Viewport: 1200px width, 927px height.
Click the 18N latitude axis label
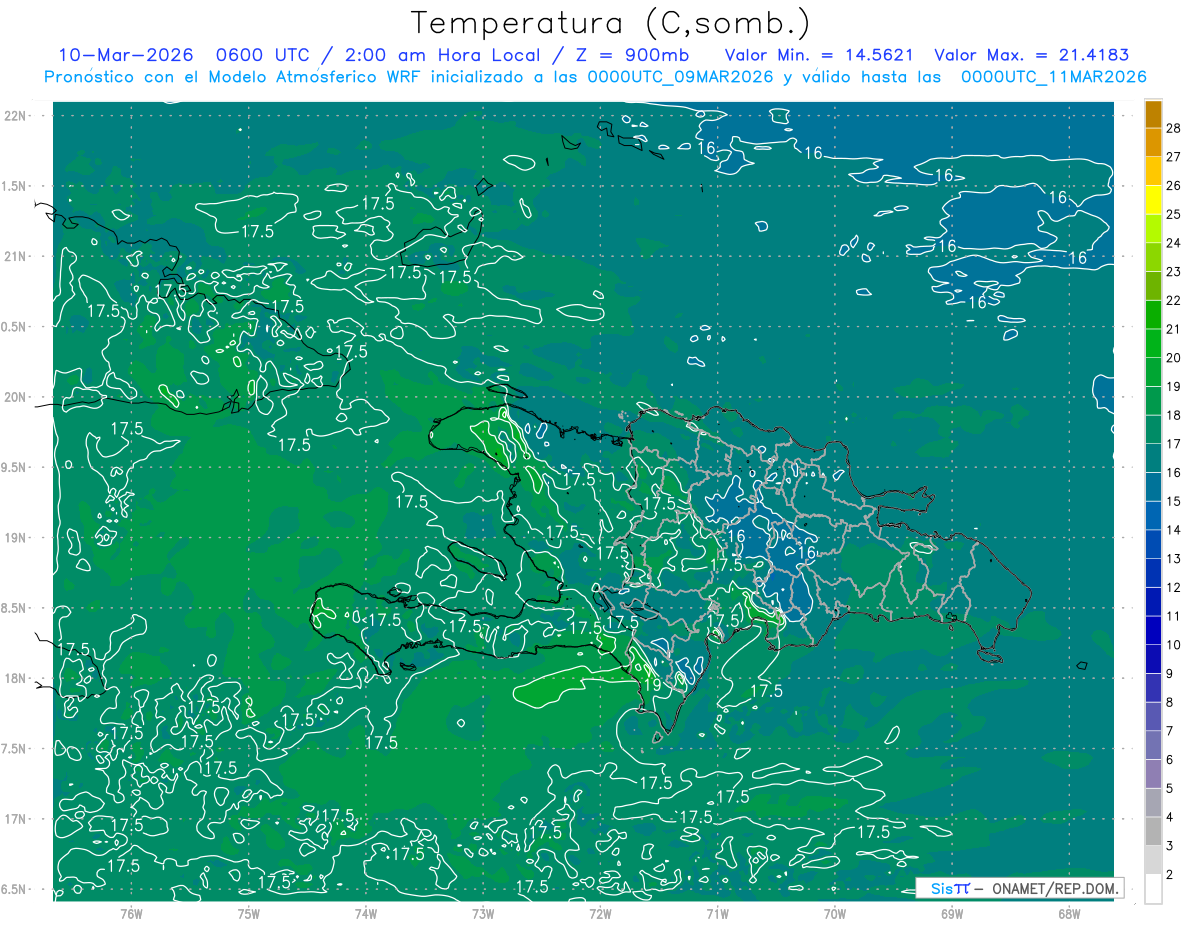tap(16, 678)
